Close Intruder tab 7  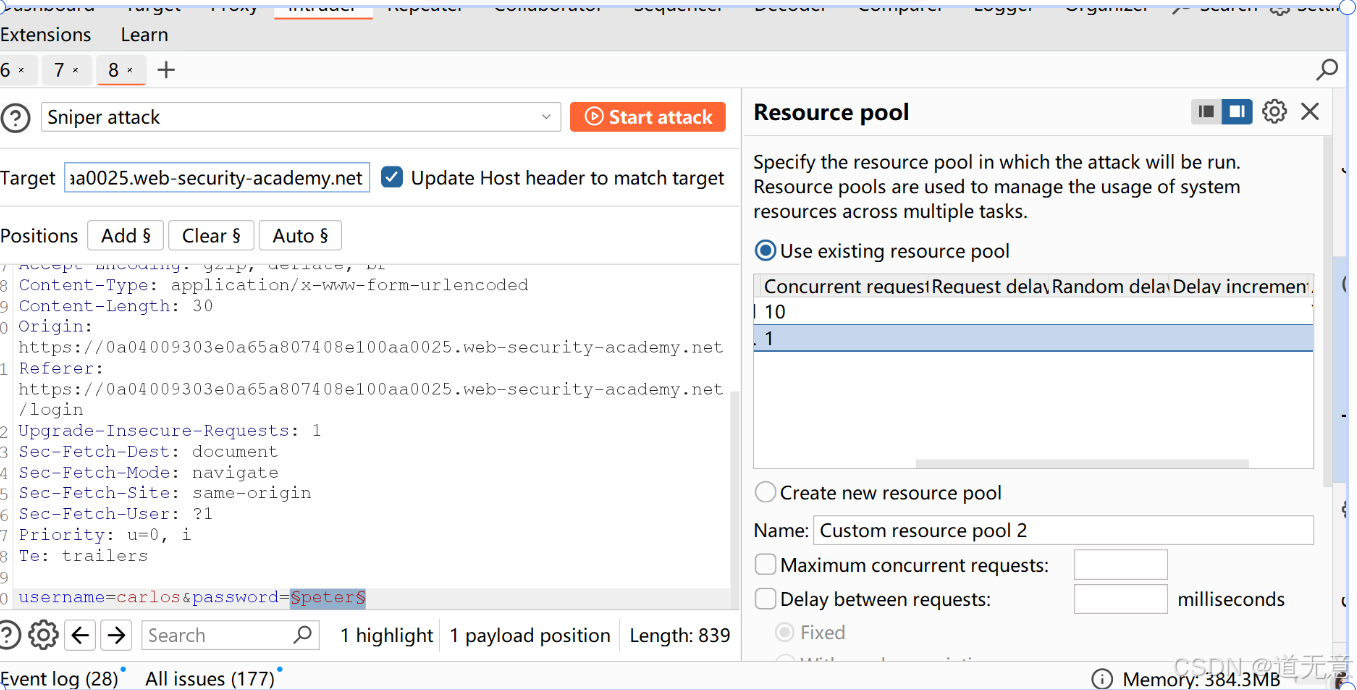[76, 71]
